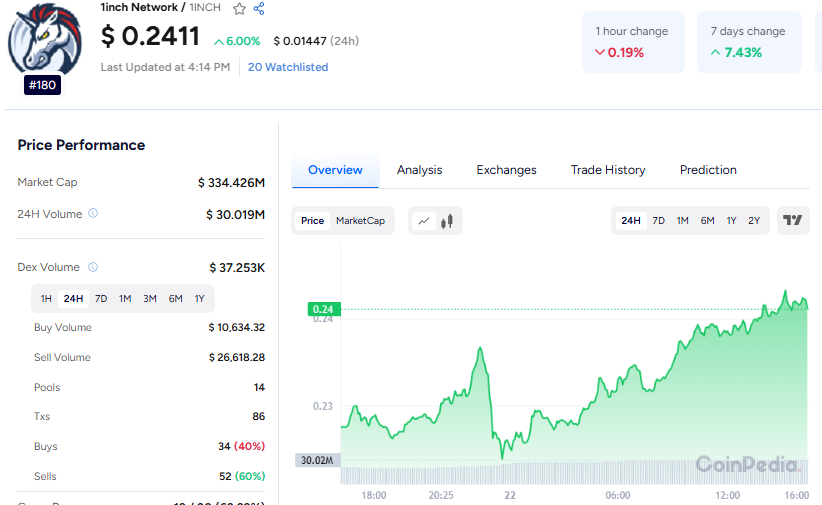The height and width of the screenshot is (505, 822).
Task: Star 1inch Network as favorite
Action: (x=240, y=8)
